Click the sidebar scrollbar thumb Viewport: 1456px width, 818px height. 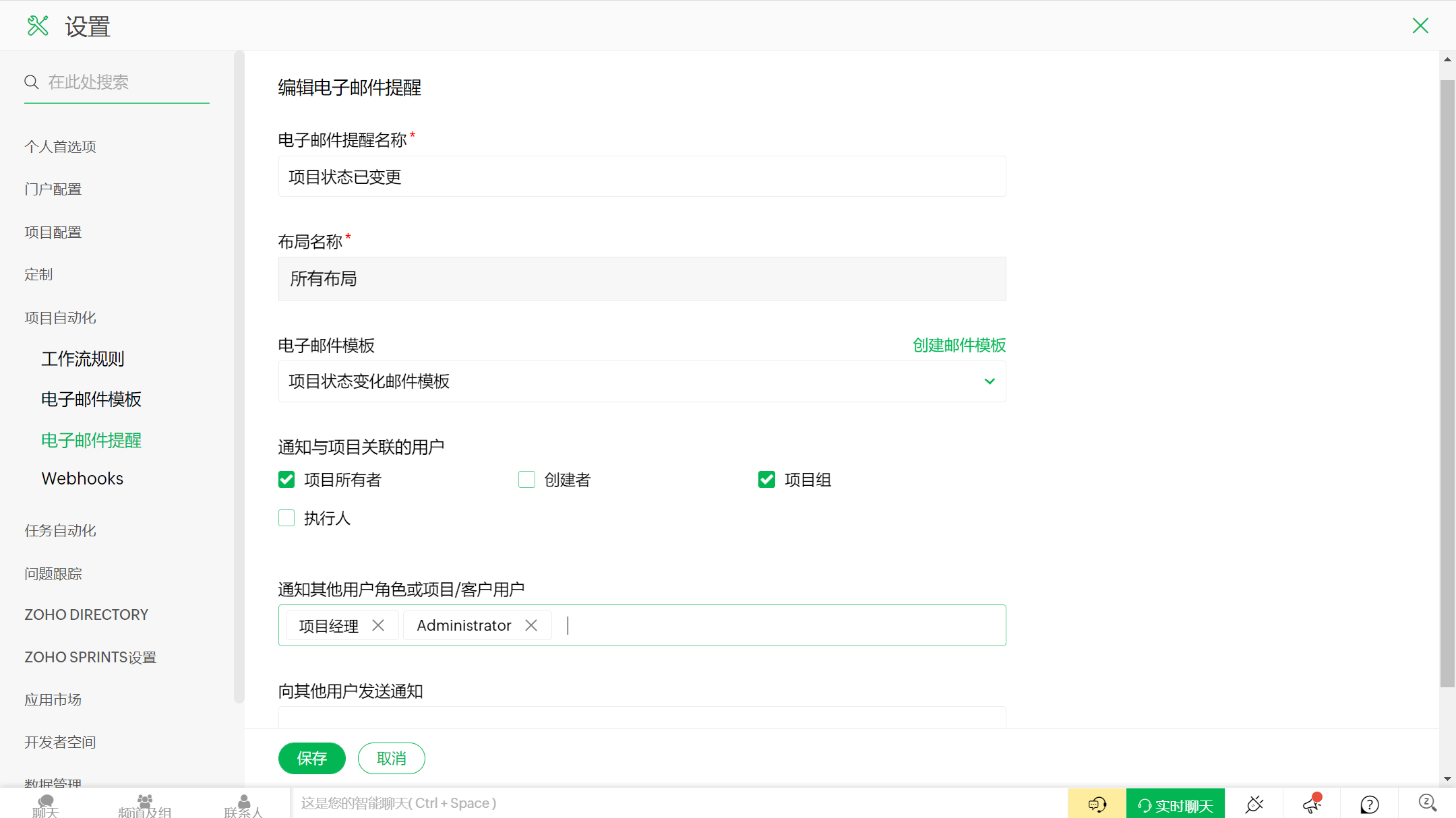239,377
